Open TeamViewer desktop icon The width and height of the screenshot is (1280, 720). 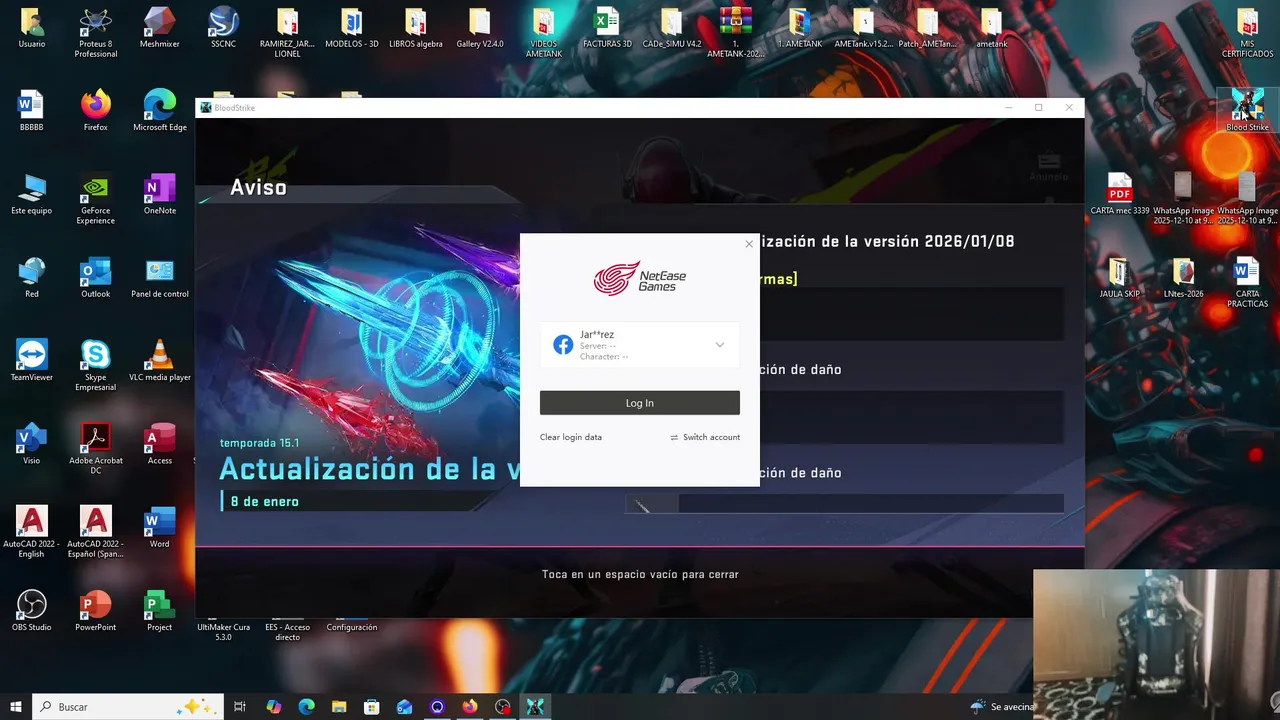point(32,360)
